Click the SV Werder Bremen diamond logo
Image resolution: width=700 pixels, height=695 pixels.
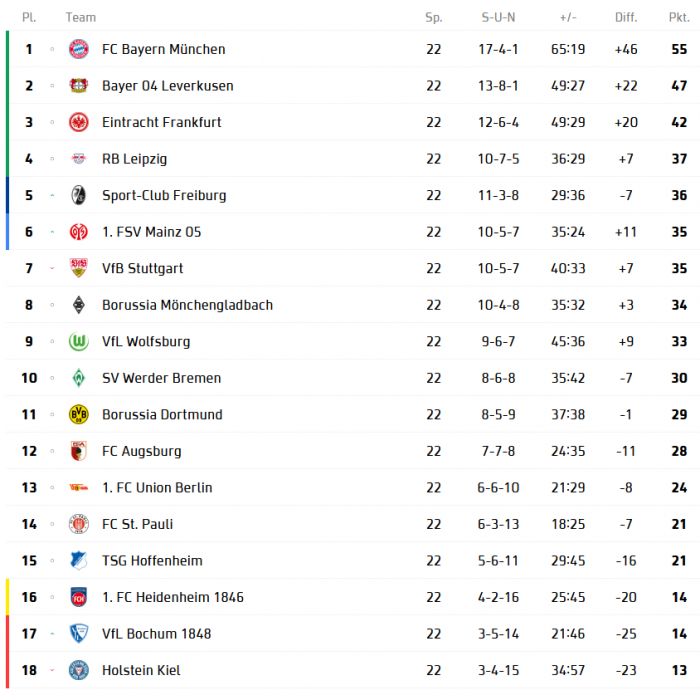click(x=79, y=378)
